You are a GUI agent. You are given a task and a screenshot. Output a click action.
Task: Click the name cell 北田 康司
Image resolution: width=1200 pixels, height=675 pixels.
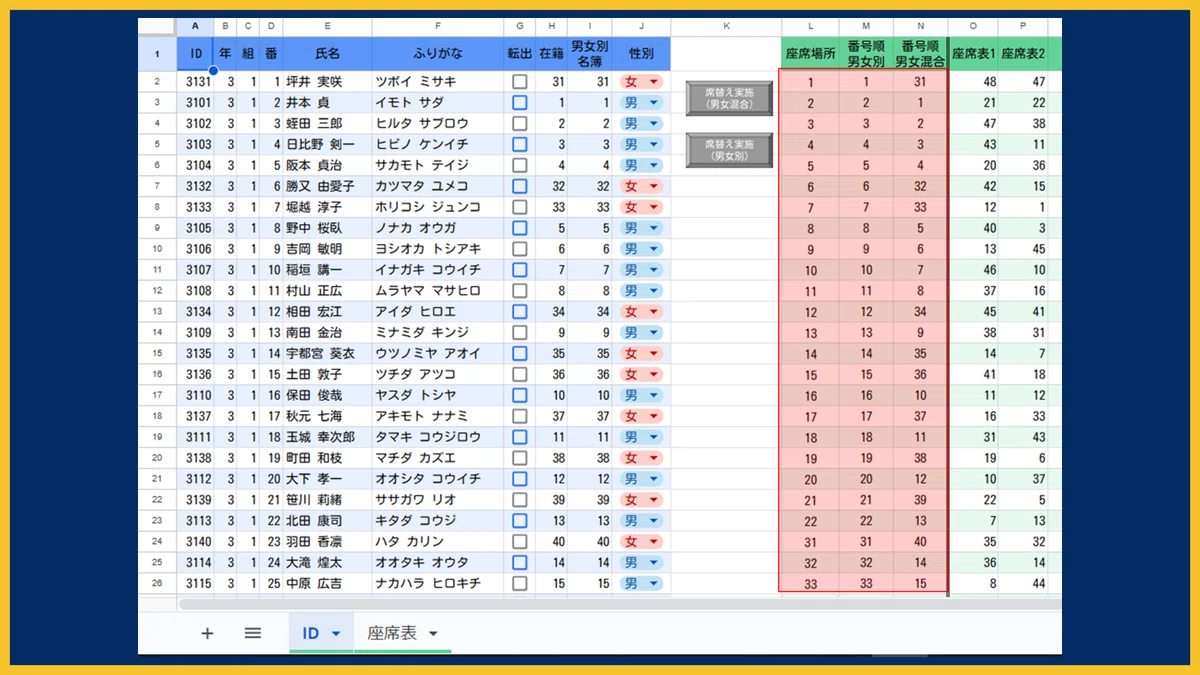pos(327,520)
